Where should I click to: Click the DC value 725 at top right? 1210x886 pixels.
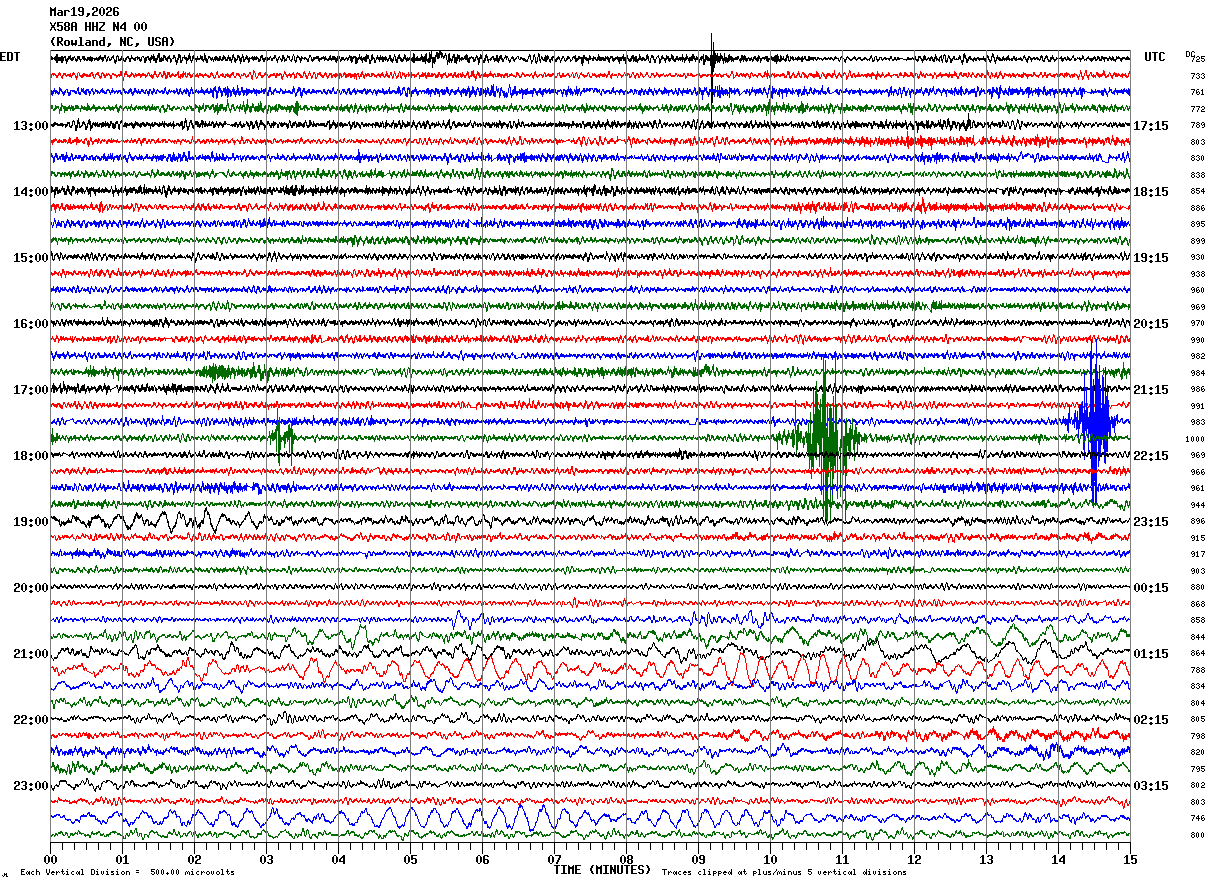[1198, 60]
